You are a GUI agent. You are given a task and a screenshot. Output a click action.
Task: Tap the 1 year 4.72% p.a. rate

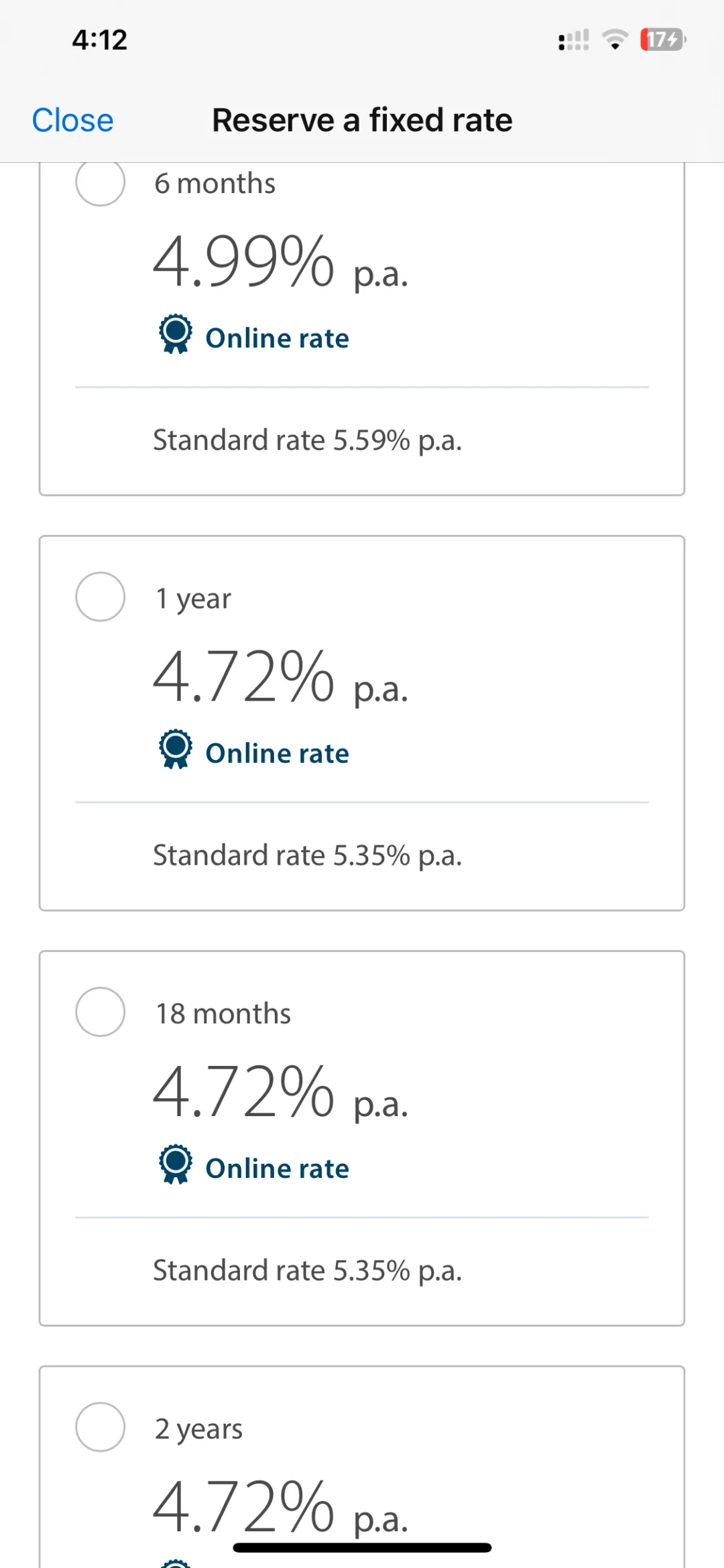(x=280, y=677)
